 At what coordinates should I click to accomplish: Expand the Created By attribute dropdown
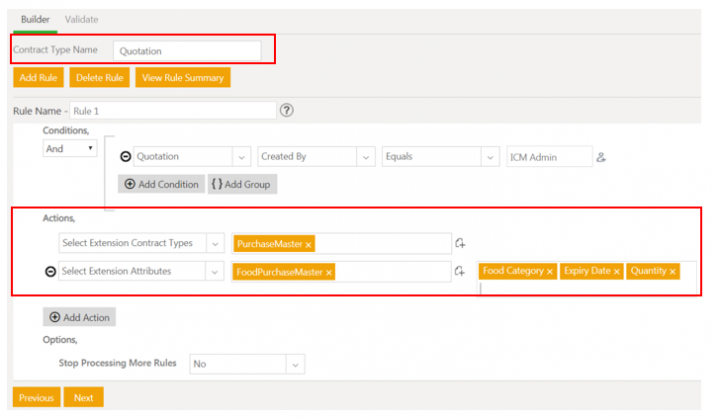point(366,157)
